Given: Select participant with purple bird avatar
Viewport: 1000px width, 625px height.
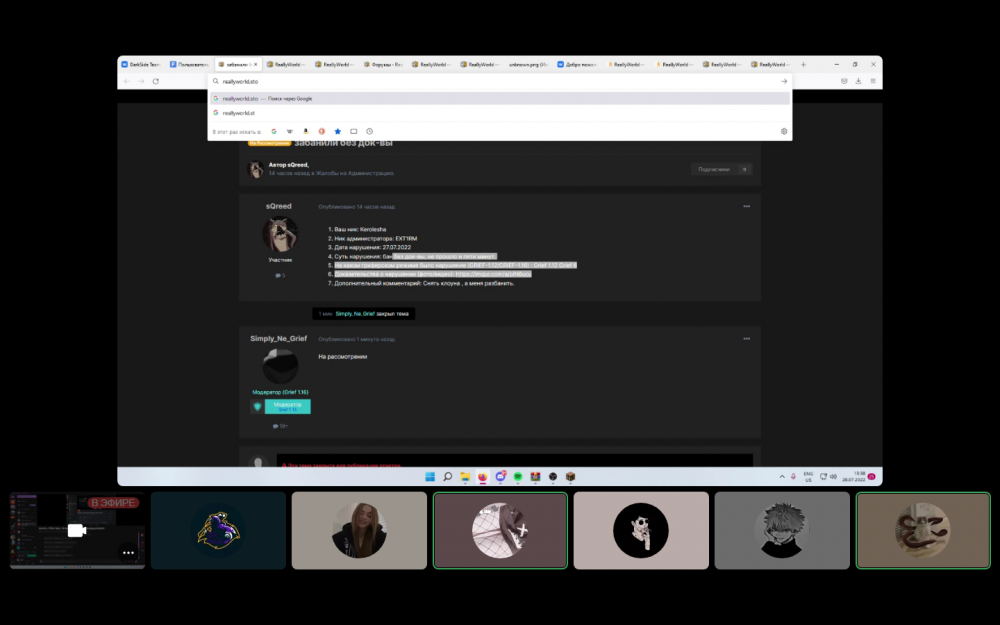Looking at the screenshot, I should pyautogui.click(x=219, y=531).
